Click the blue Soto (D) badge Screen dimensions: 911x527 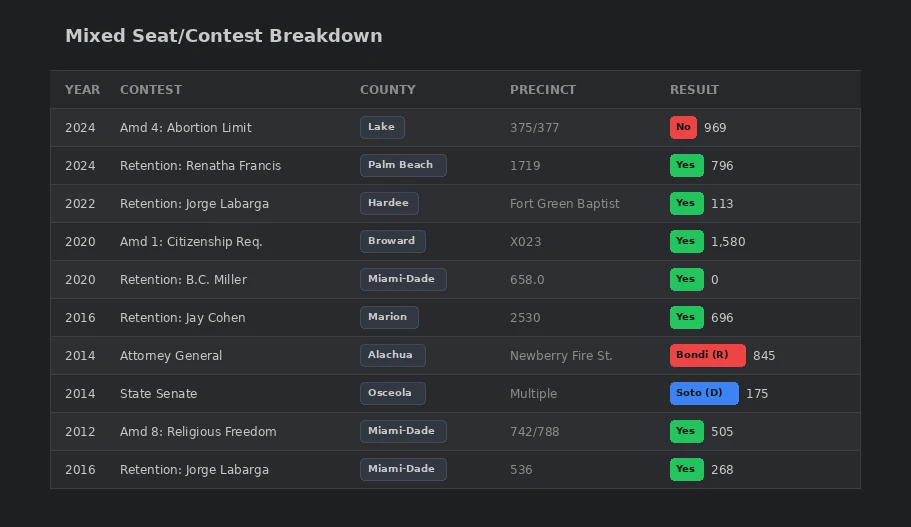click(703, 393)
